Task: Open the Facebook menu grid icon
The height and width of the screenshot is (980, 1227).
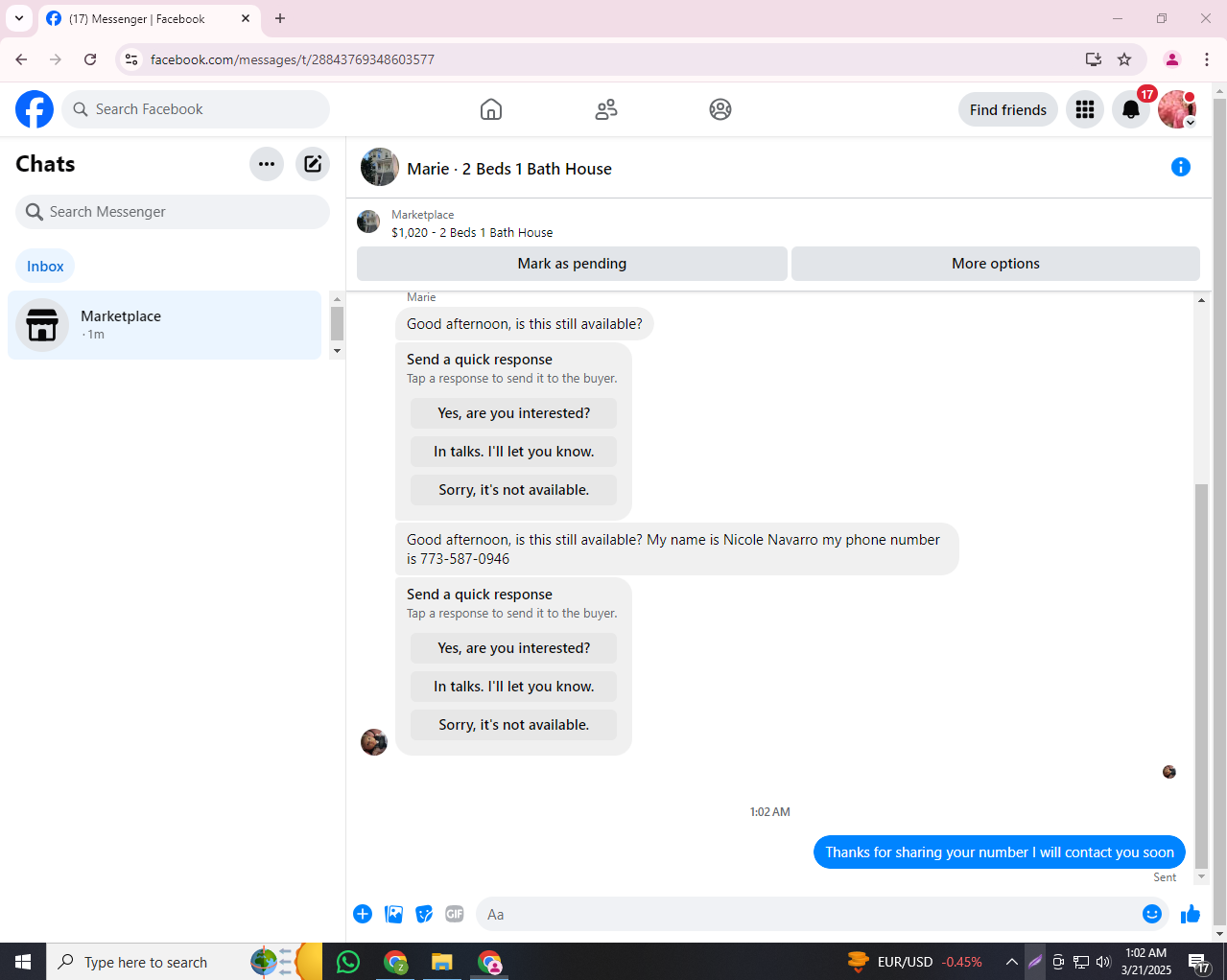Action: tap(1085, 109)
